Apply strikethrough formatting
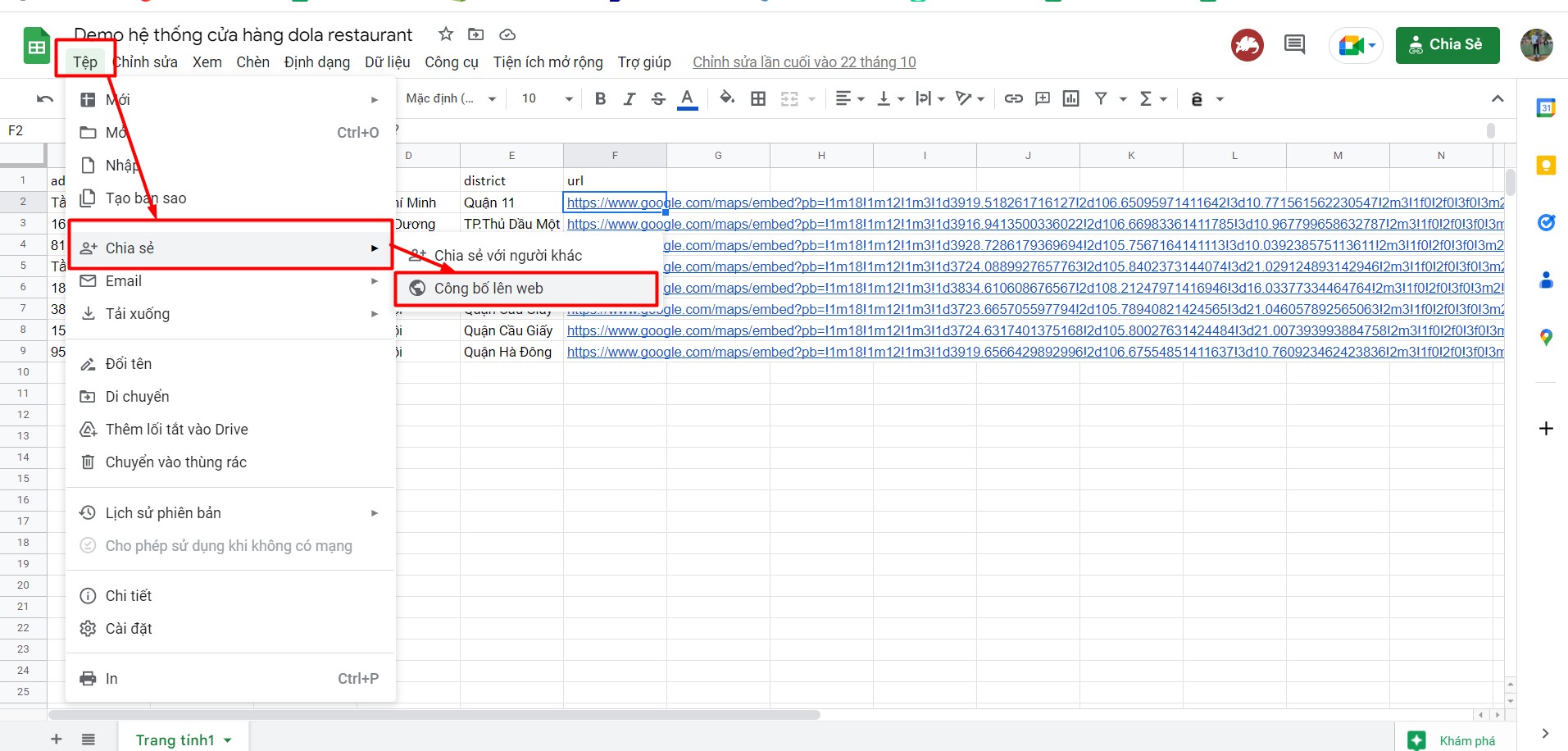Screen dimensions: 1568x751 658,98
